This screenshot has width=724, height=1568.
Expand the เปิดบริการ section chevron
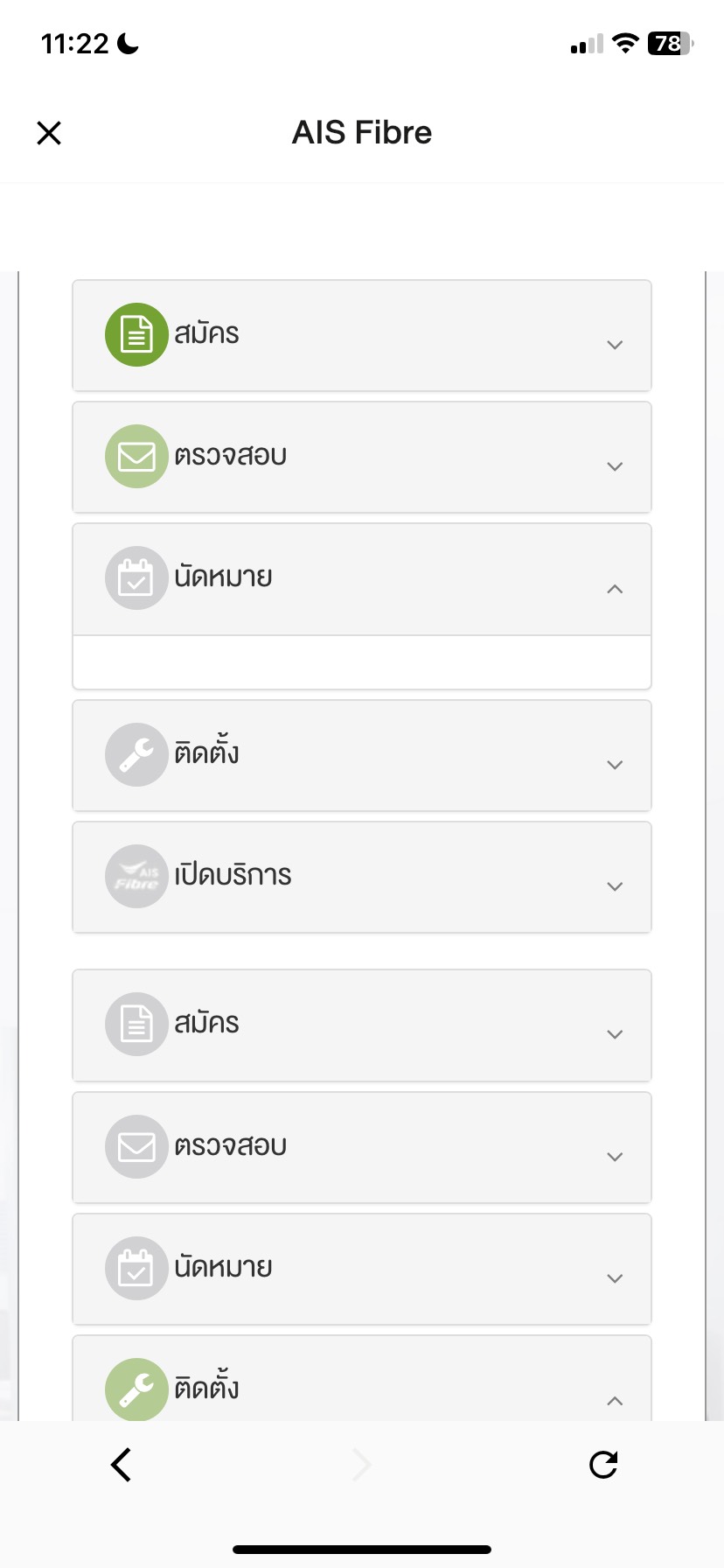point(615,886)
